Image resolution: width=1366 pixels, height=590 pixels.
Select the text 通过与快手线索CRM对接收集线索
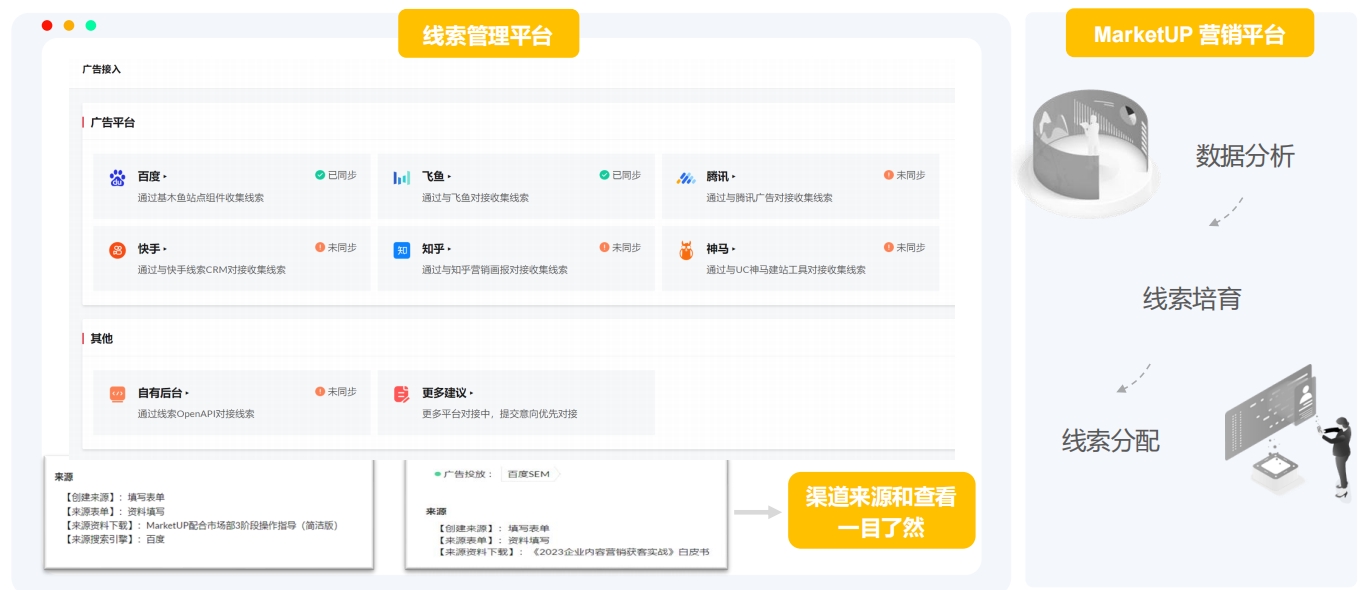[x=212, y=270]
